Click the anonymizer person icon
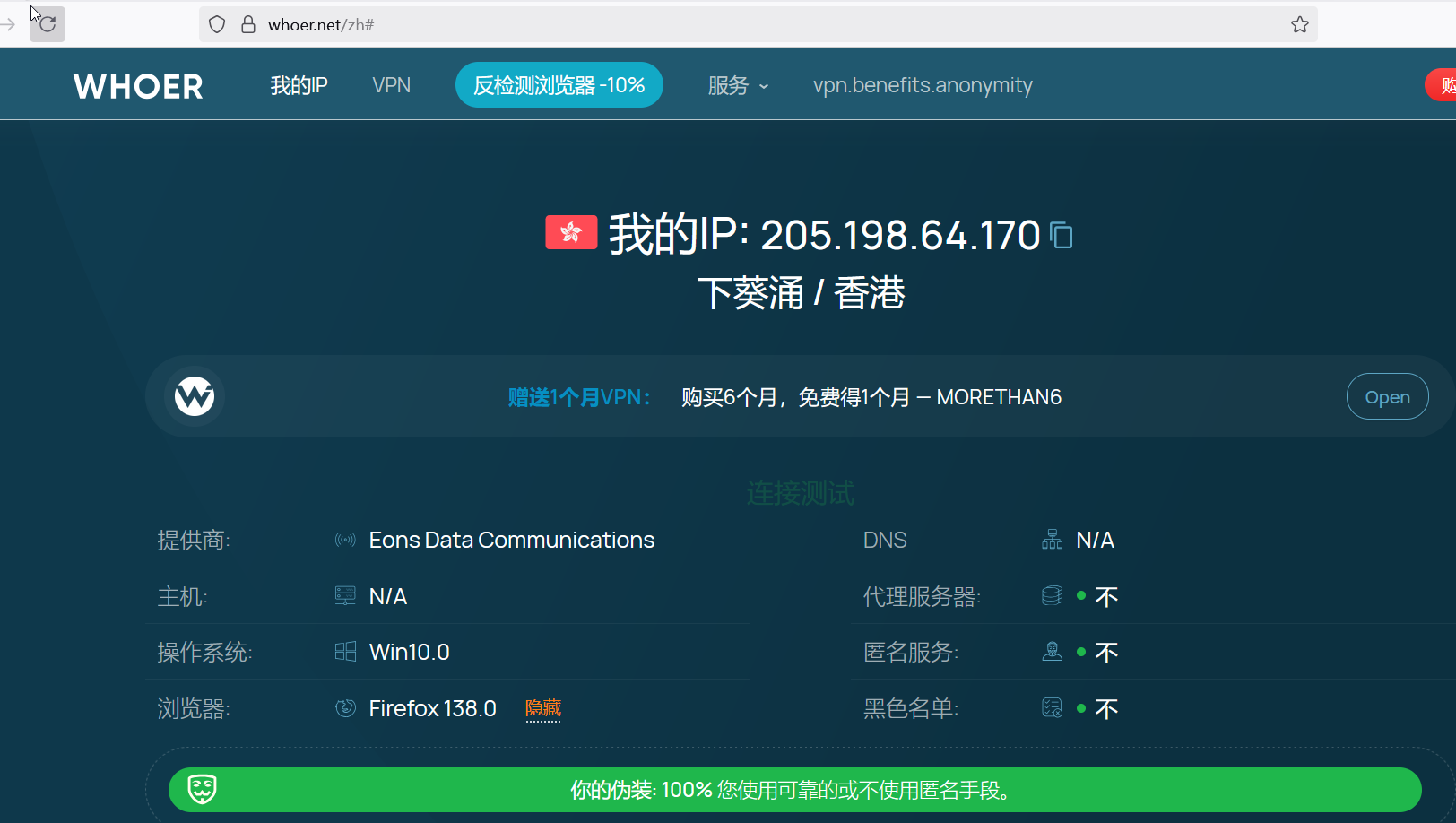This screenshot has width=1456, height=823. click(x=1053, y=652)
